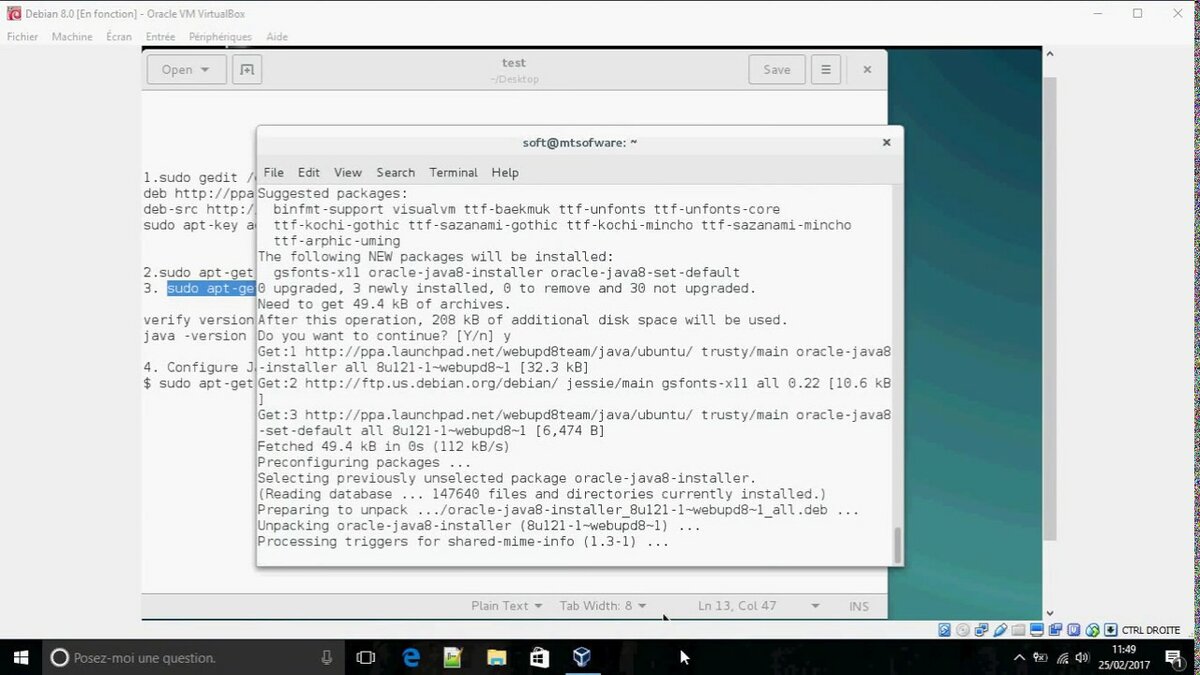Viewport: 1200px width, 675px height.
Task: Open Task View on the taskbar
Action: 366,657
